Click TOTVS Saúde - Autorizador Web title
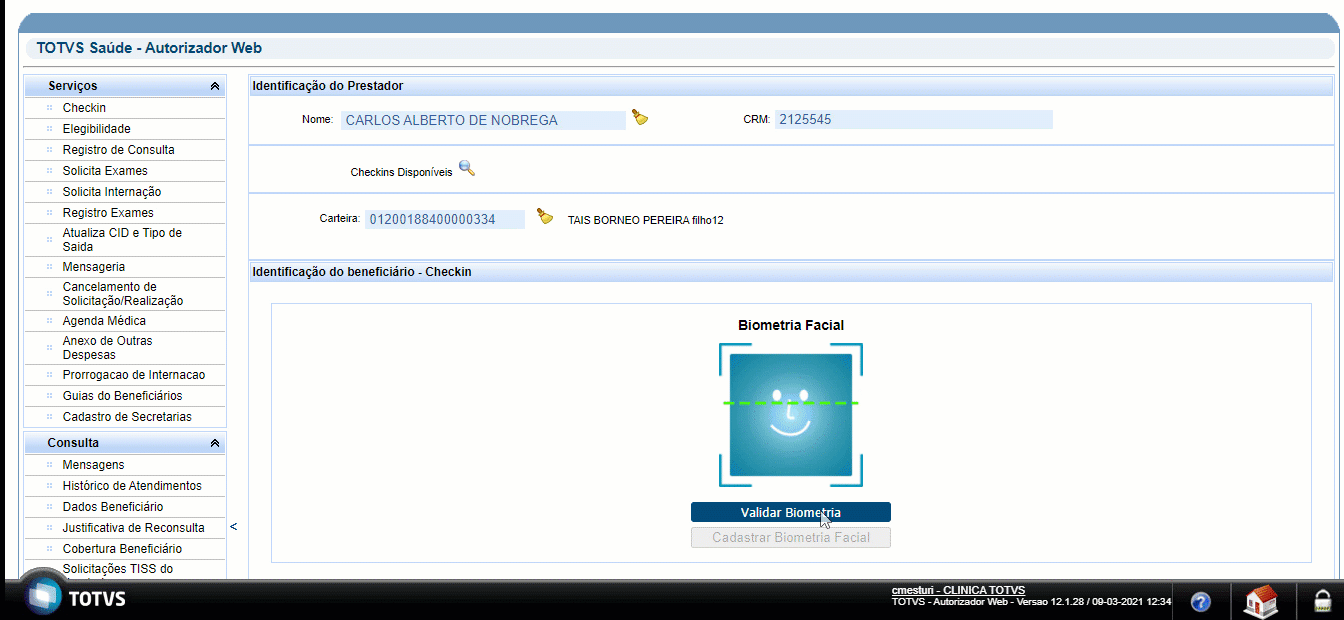1344x620 pixels. (149, 47)
